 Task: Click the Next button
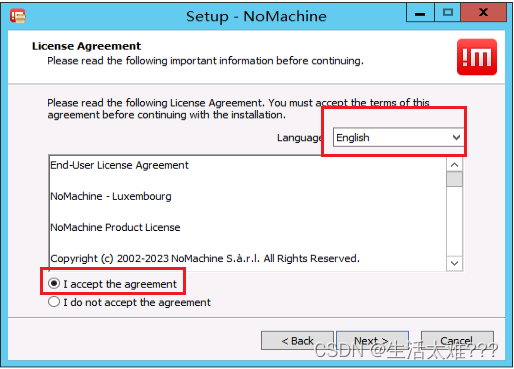(372, 340)
